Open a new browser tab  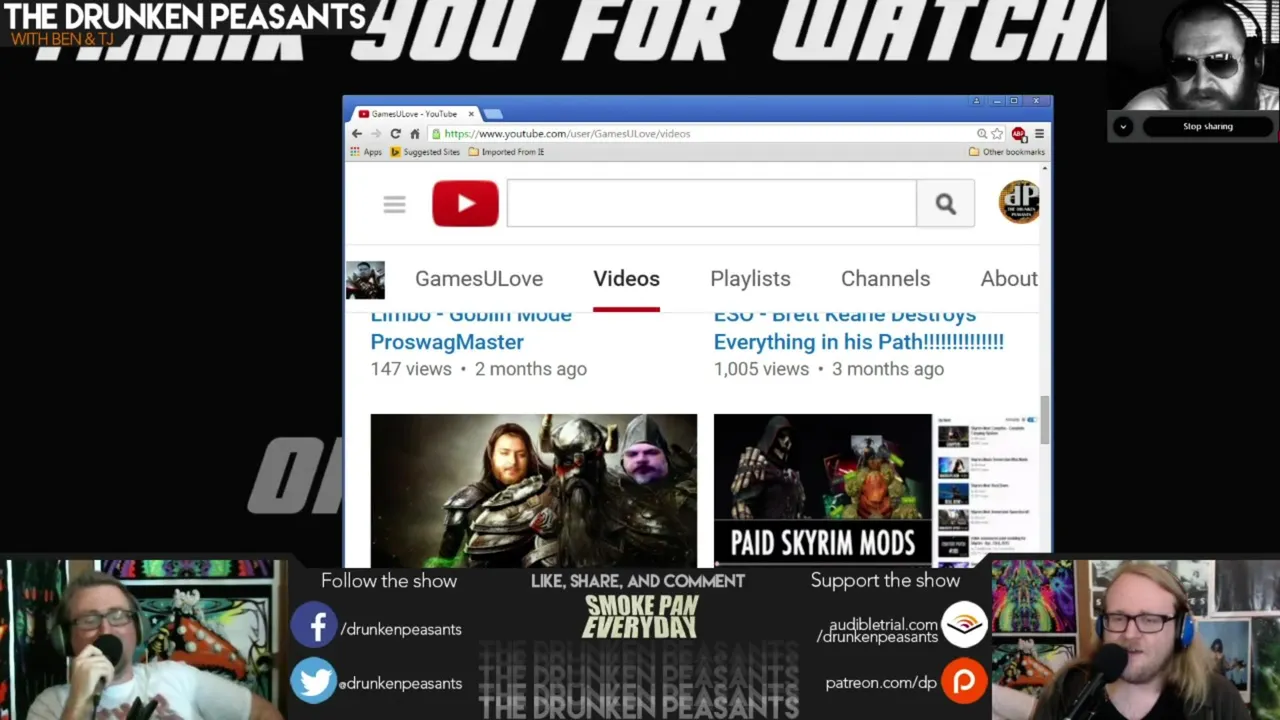click(493, 114)
